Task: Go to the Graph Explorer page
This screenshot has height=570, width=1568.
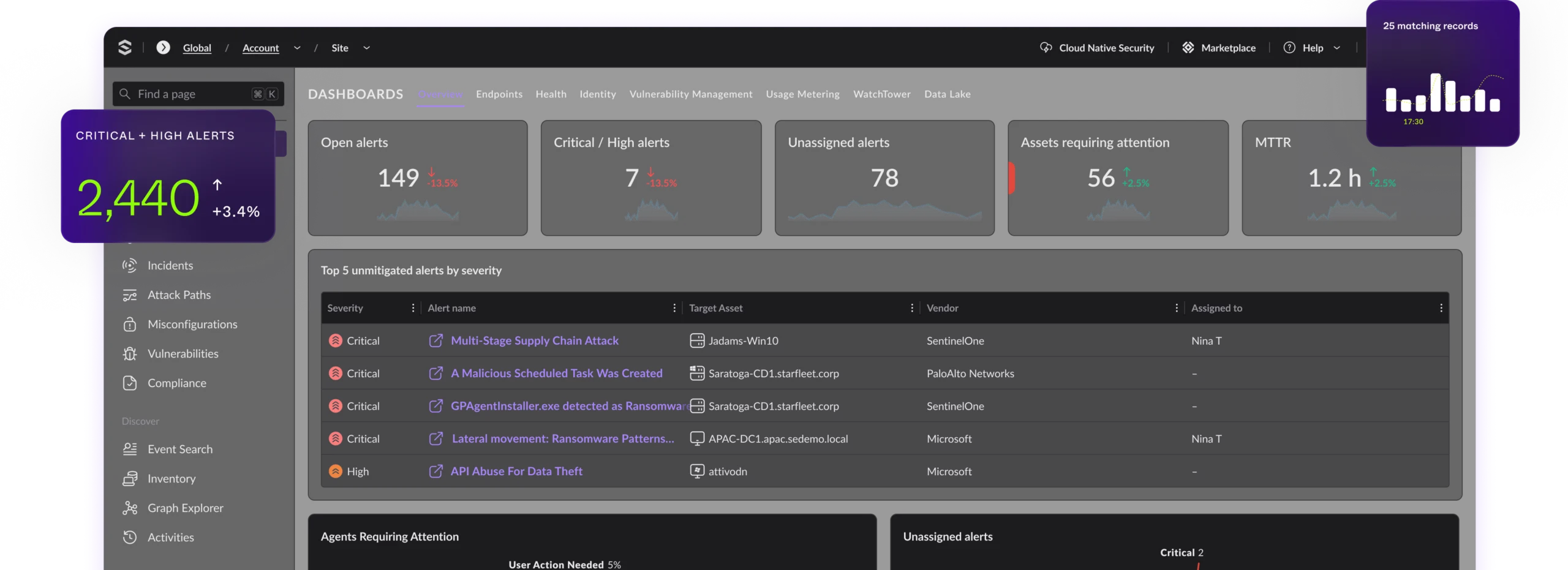Action: (x=185, y=508)
